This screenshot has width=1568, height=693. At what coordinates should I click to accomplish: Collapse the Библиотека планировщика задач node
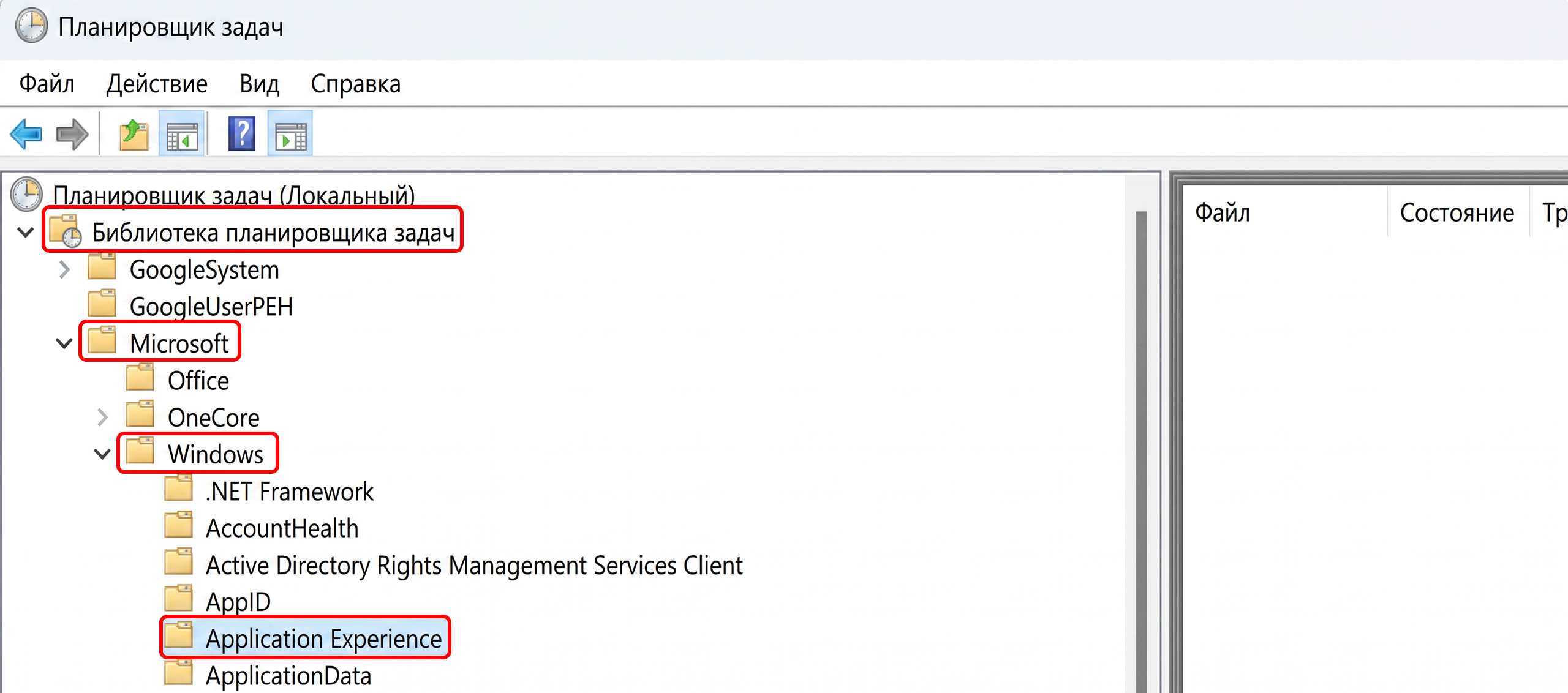[x=26, y=233]
